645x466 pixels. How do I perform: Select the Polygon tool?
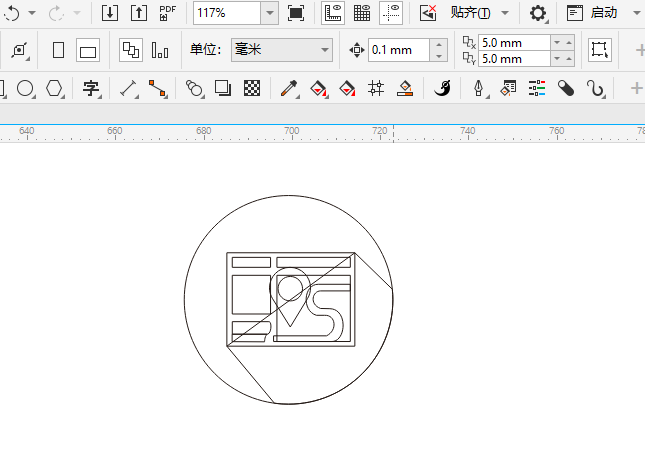tap(55, 89)
